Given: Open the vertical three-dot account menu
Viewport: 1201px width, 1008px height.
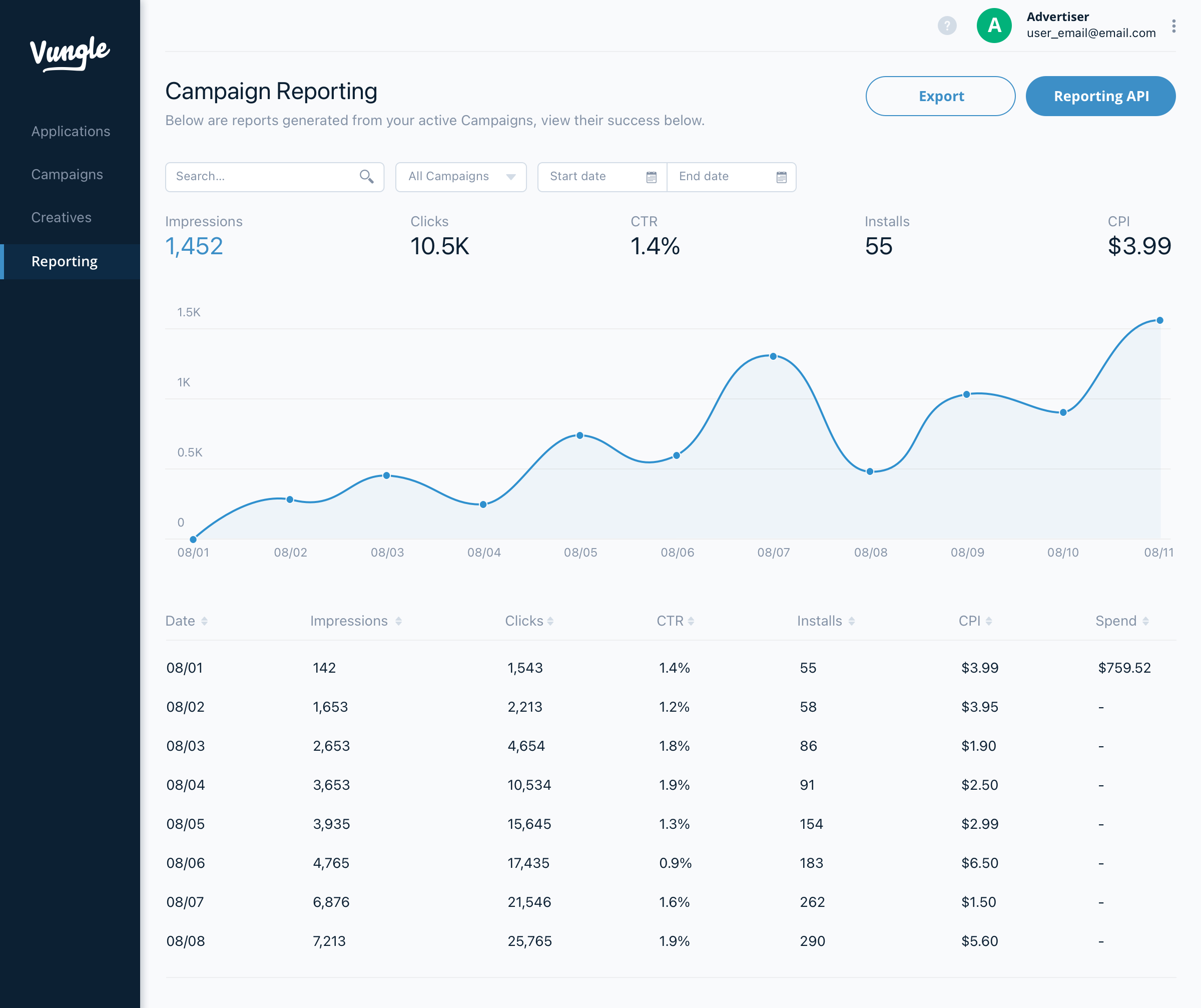Looking at the screenshot, I should click(x=1173, y=26).
